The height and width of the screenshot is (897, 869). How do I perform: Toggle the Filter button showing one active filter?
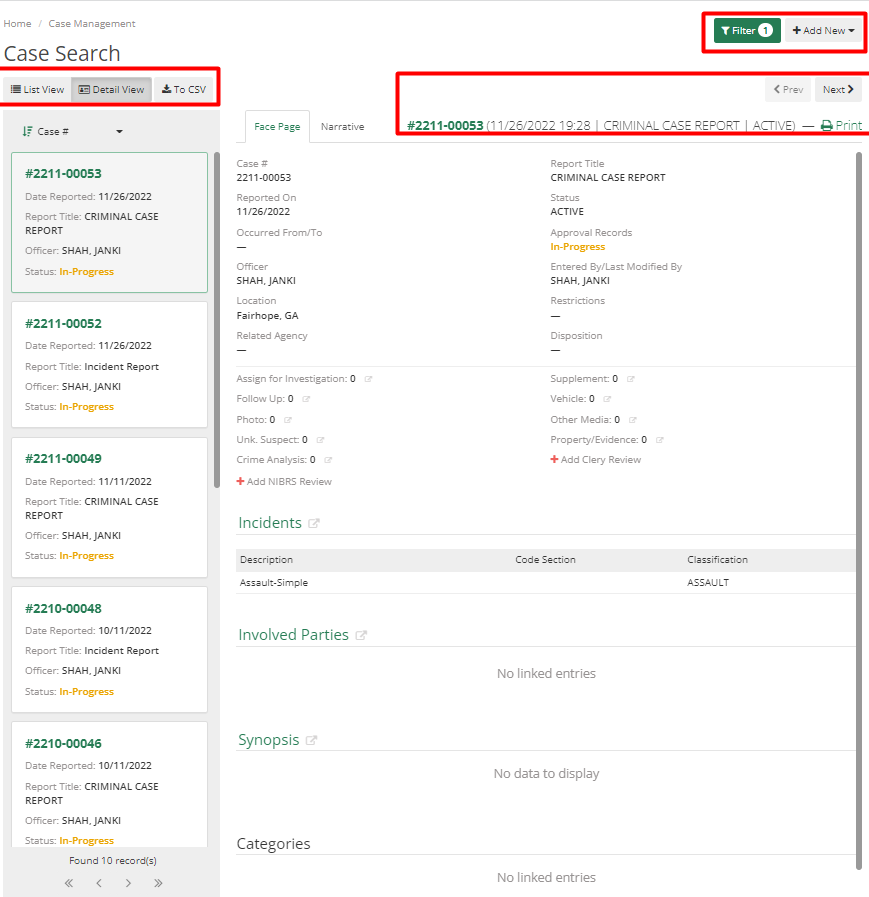(x=745, y=30)
